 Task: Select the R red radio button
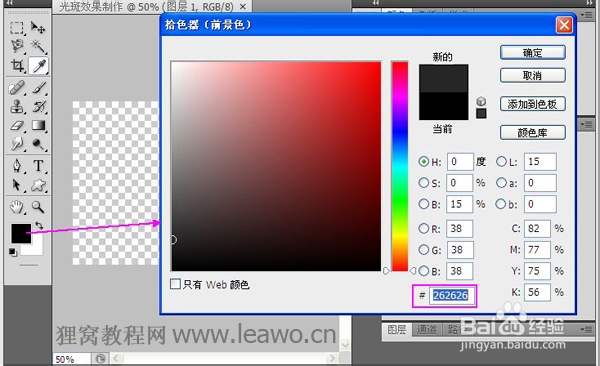[424, 229]
